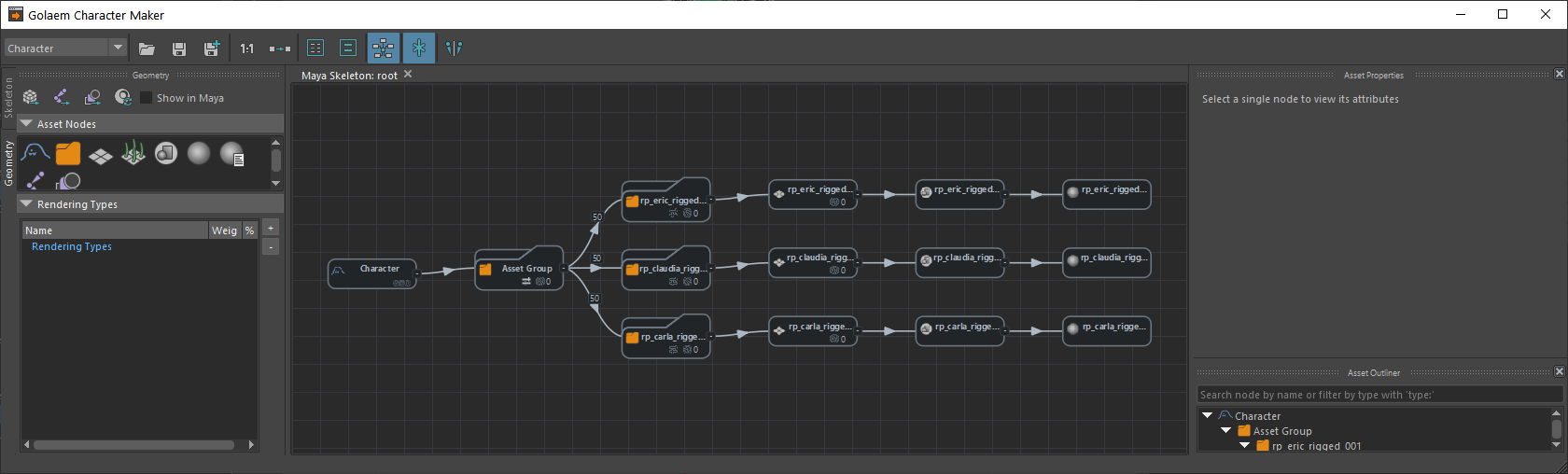Click the Asset Outliner search field
The width and height of the screenshot is (1568, 474).
1379,395
